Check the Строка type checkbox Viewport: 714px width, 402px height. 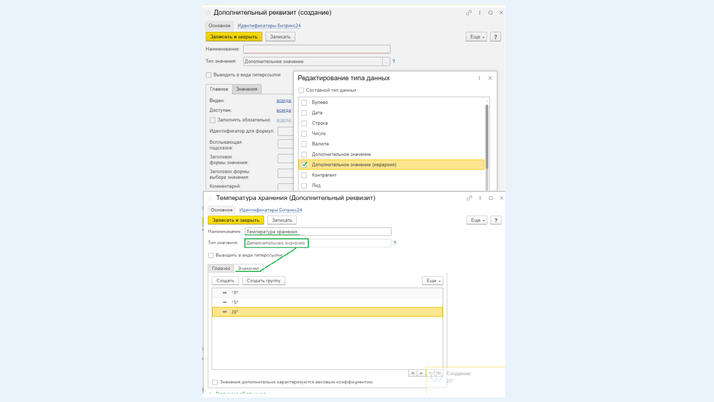(304, 123)
